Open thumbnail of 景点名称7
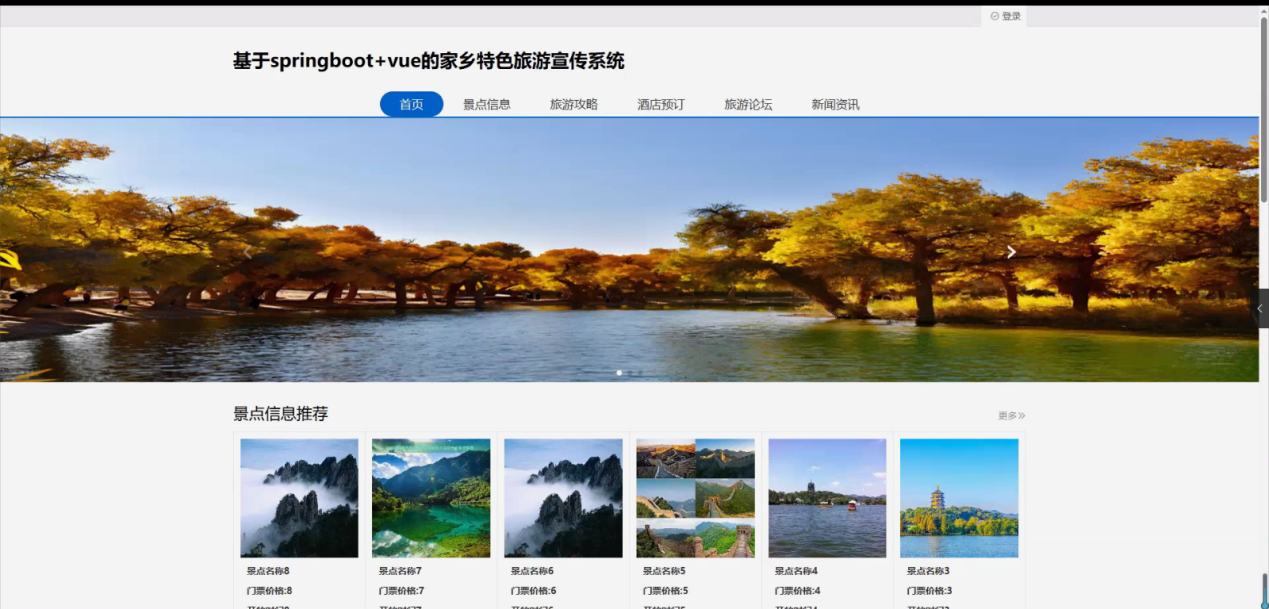The height and width of the screenshot is (609, 1269). tap(431, 498)
